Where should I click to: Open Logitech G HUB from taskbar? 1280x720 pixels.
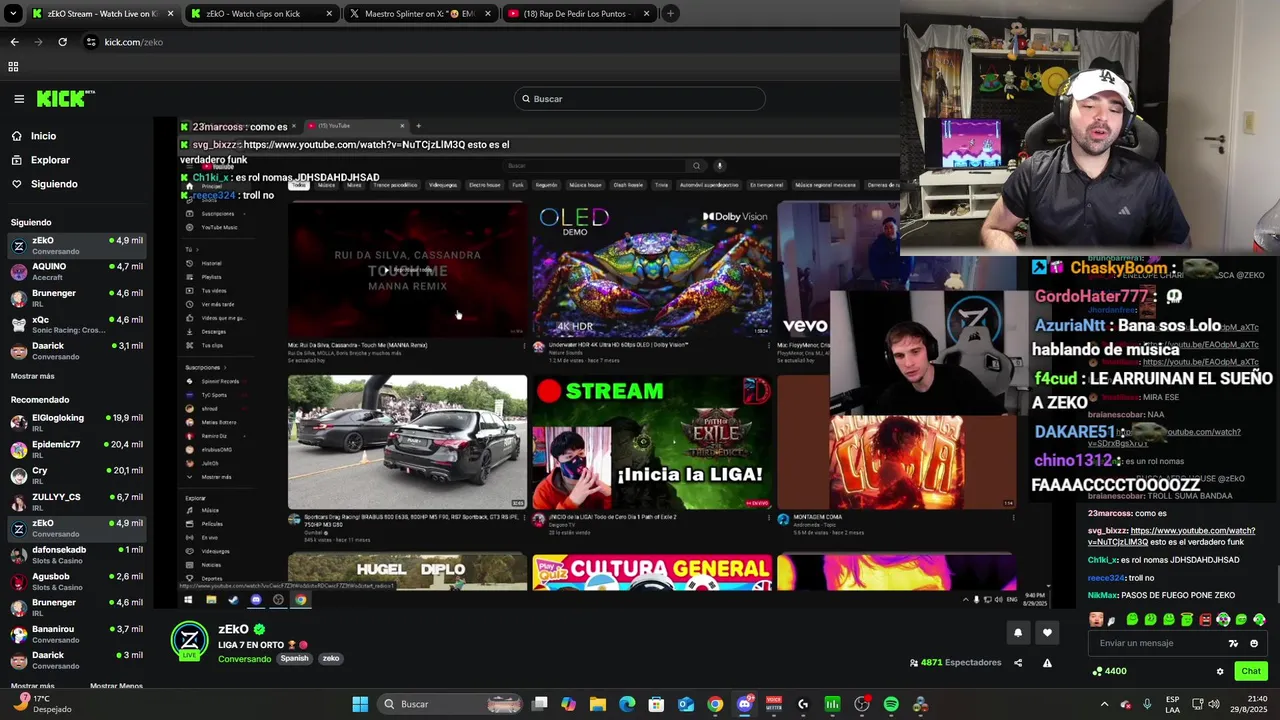click(803, 704)
